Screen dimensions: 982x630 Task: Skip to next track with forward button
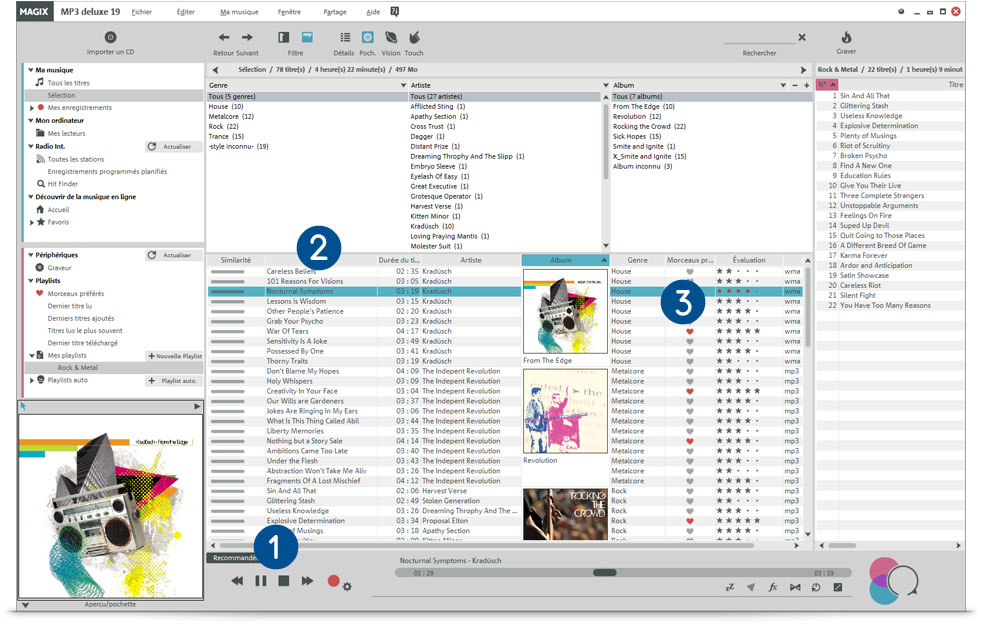coord(307,581)
